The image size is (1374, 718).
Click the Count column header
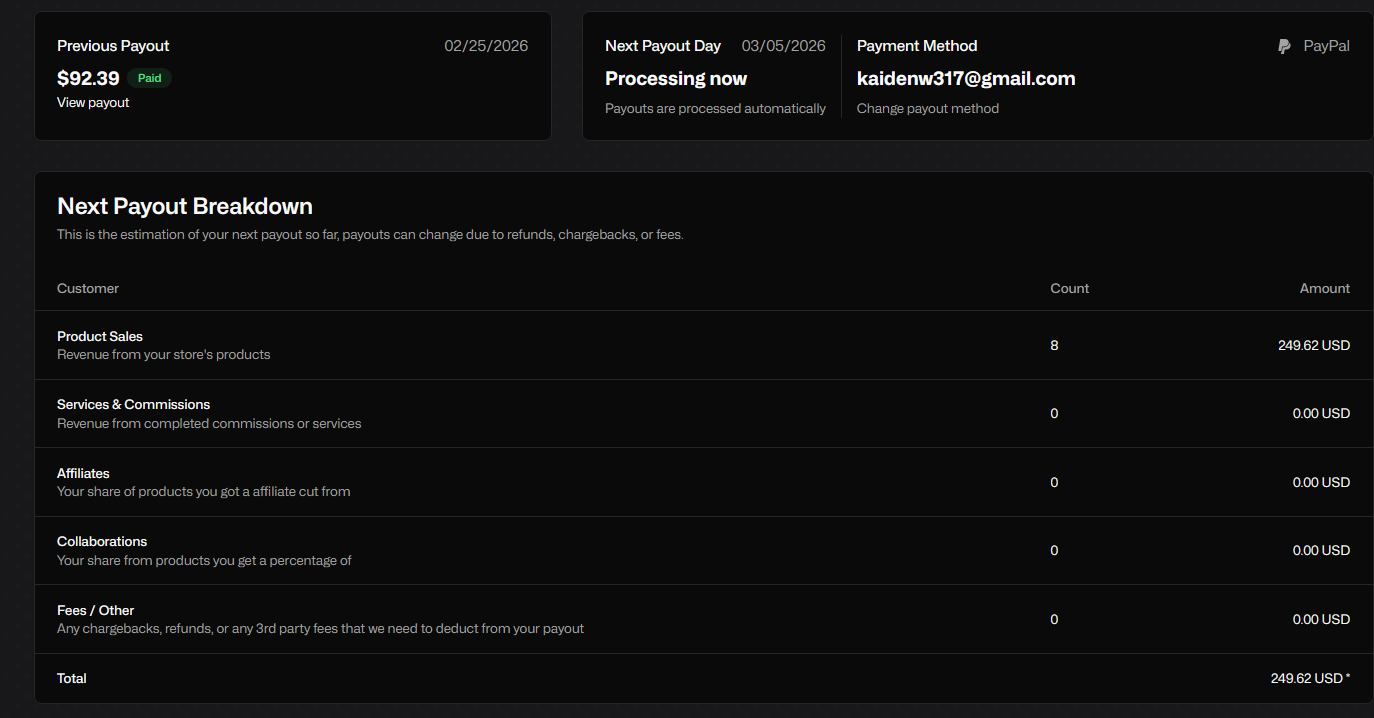tap(1069, 288)
